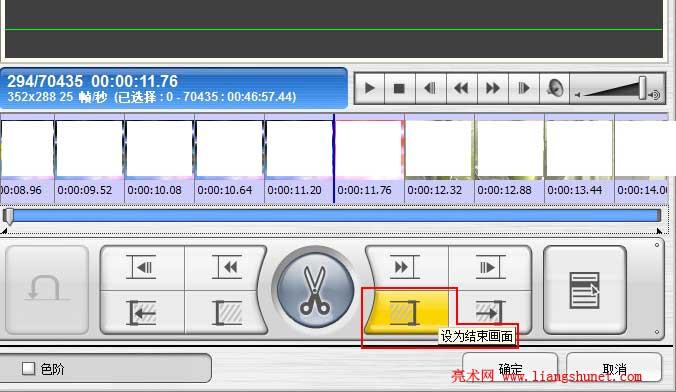Fast rewind to mark start icon

pos(226,268)
